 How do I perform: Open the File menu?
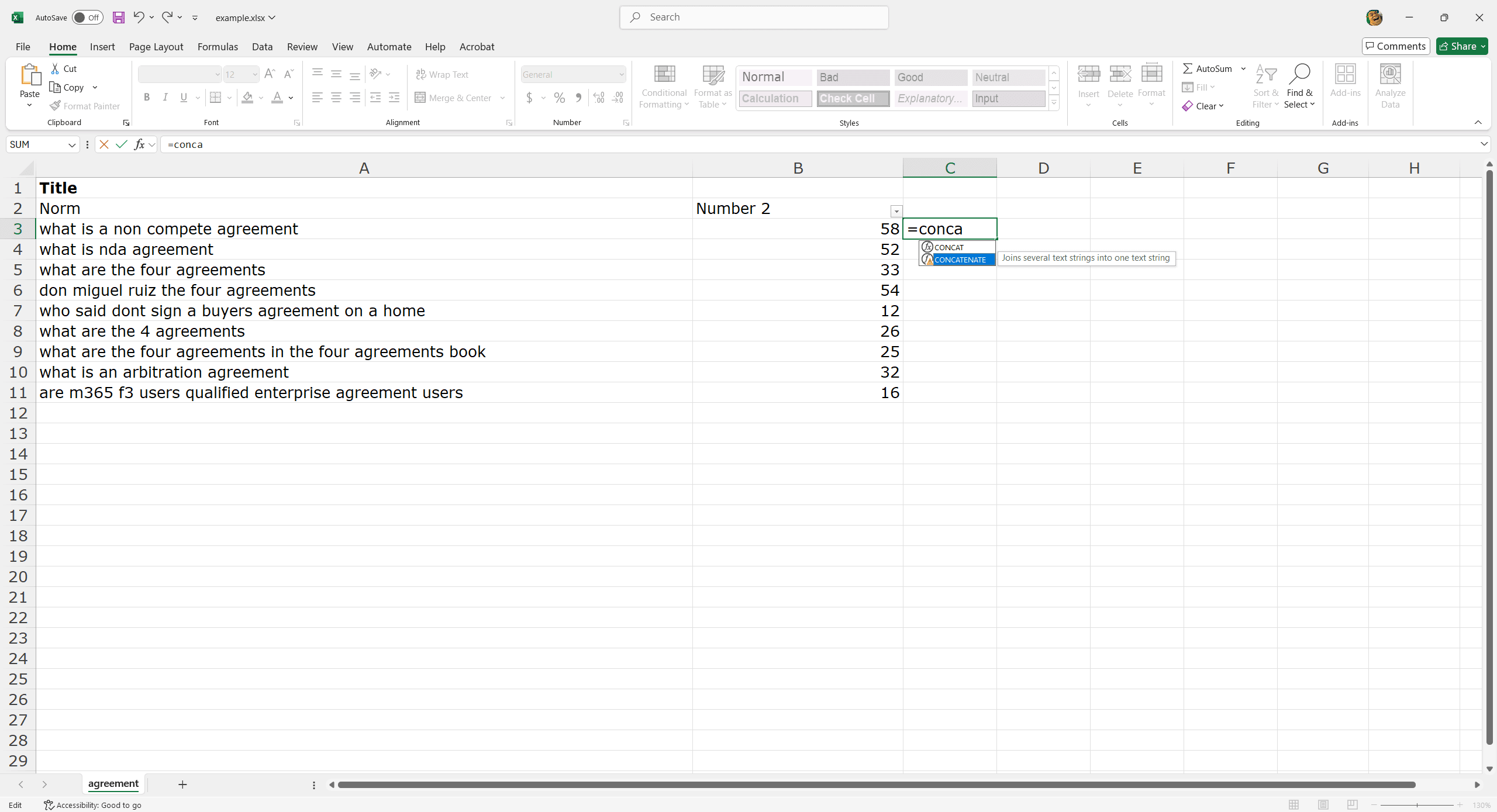[x=23, y=47]
